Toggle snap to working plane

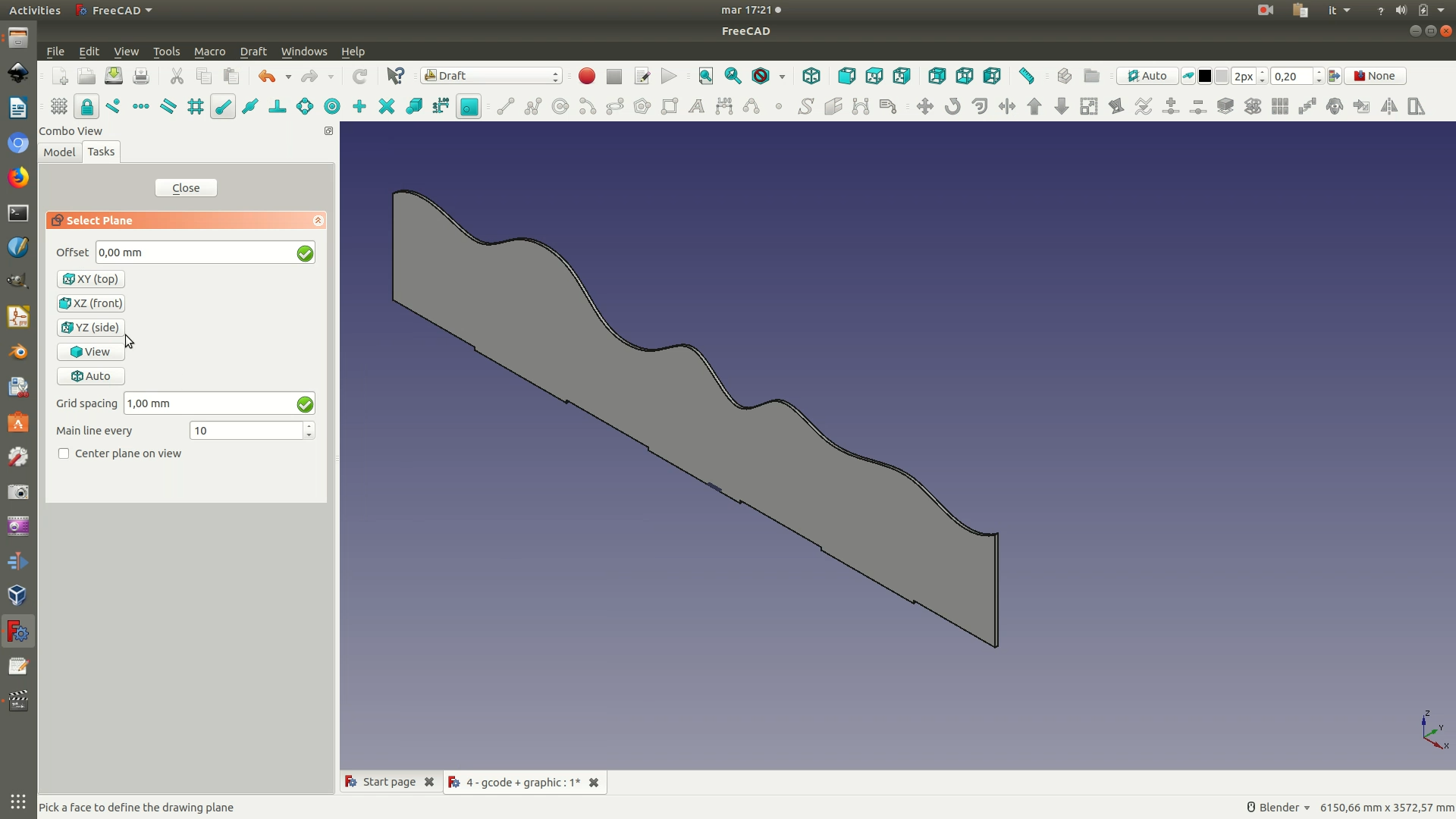point(469,107)
